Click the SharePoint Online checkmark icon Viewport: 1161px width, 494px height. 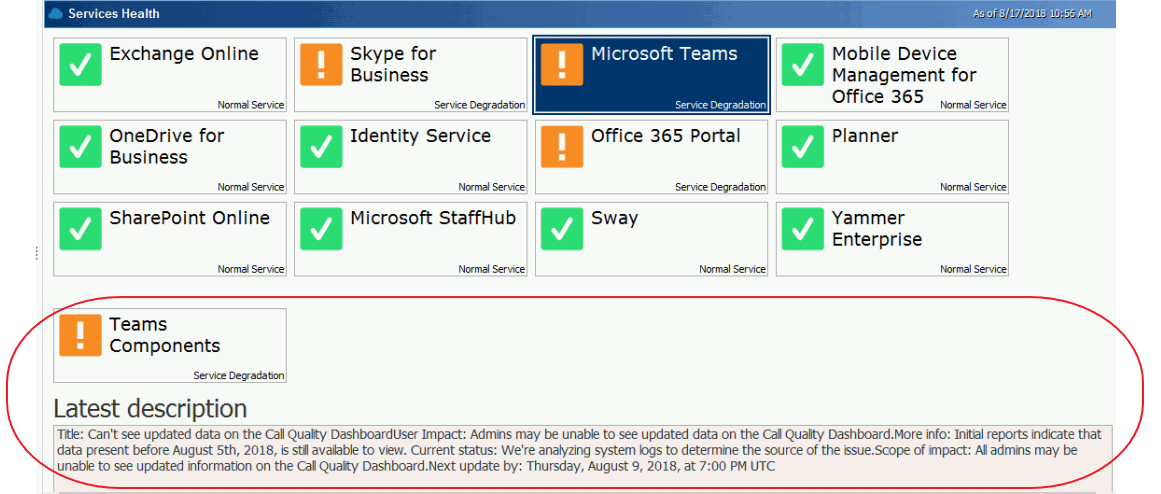(x=80, y=228)
